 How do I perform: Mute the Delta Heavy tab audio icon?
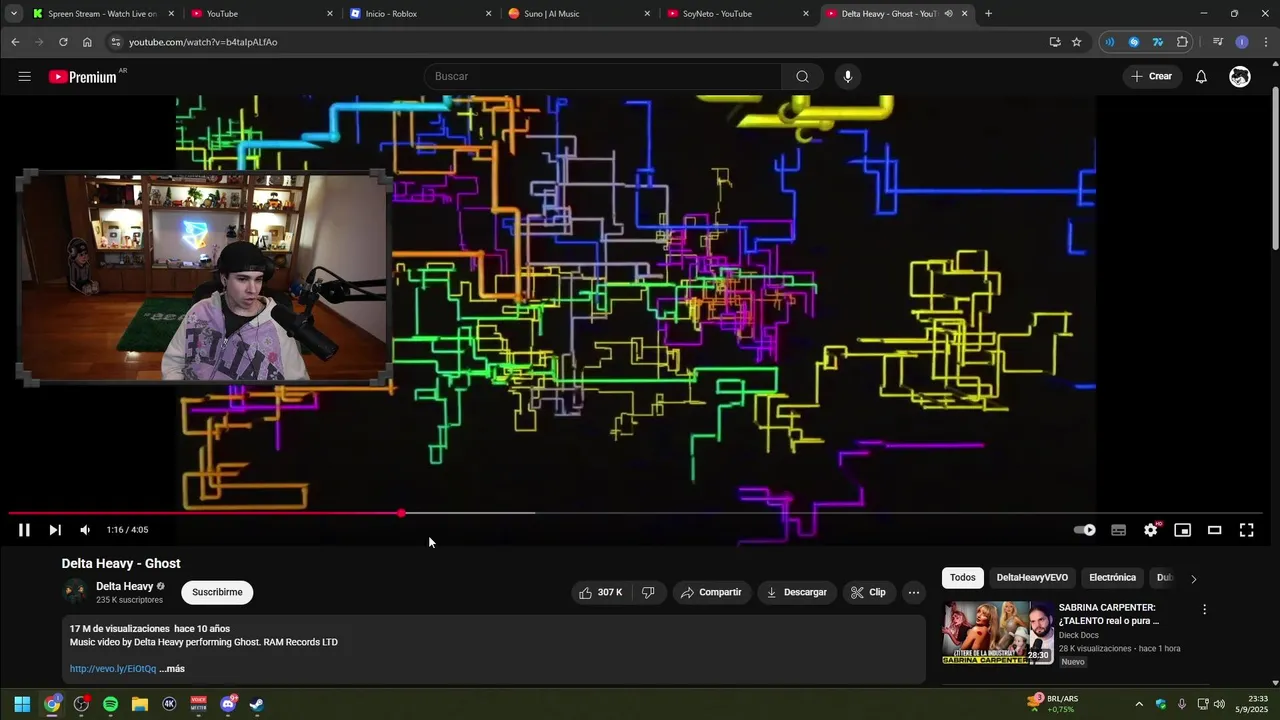(x=948, y=14)
